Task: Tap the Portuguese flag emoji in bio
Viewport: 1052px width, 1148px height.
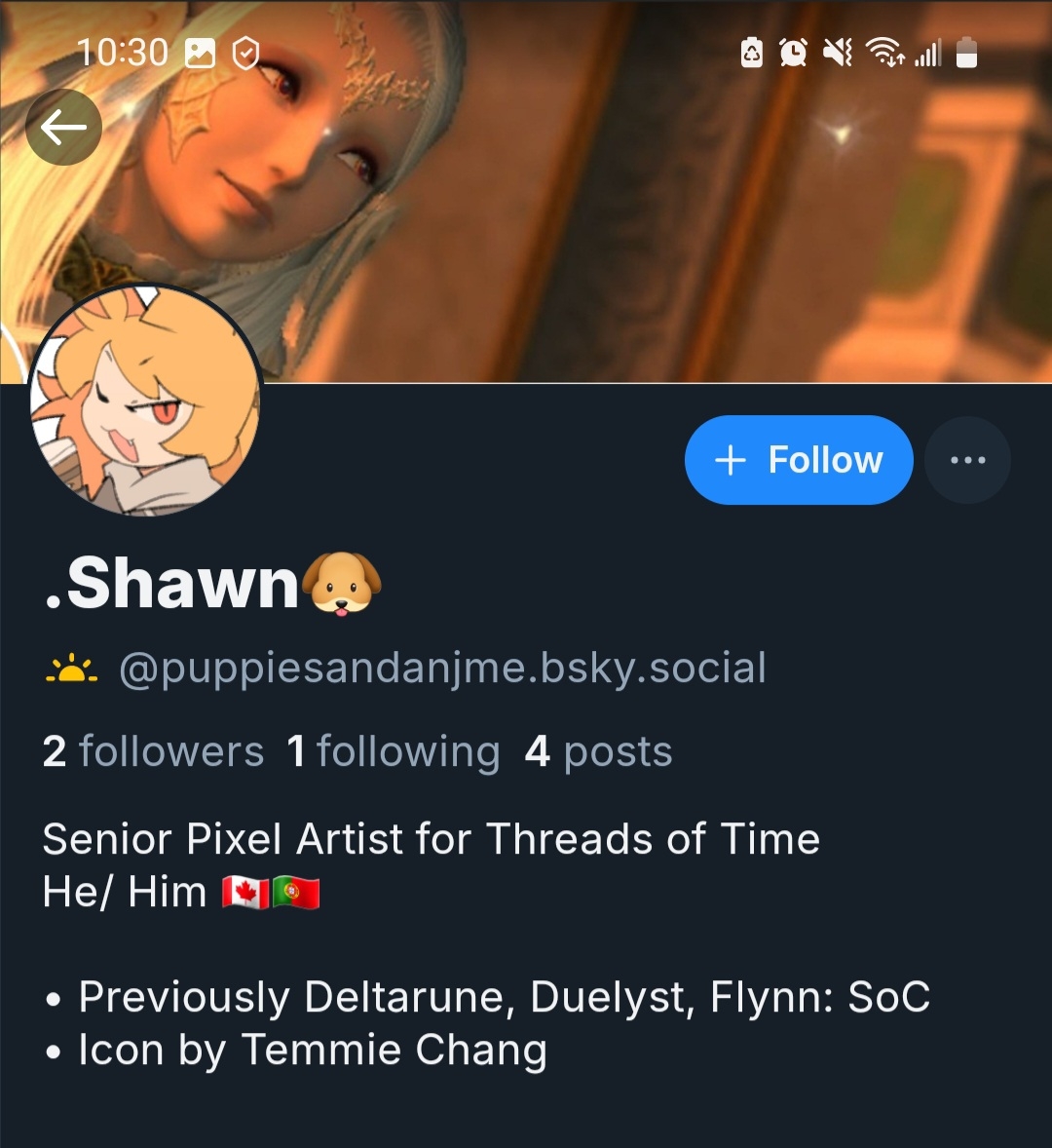Action: [295, 893]
